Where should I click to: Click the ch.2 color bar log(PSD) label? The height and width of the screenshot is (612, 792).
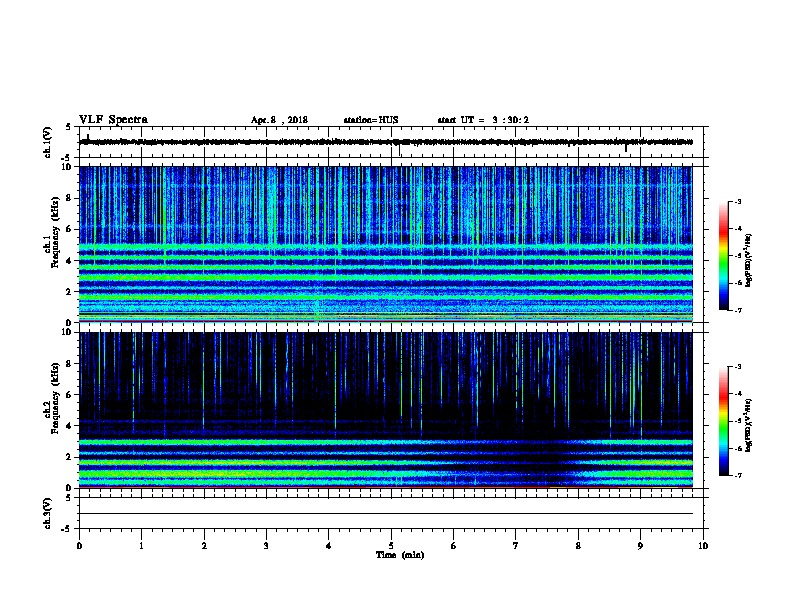[748, 425]
